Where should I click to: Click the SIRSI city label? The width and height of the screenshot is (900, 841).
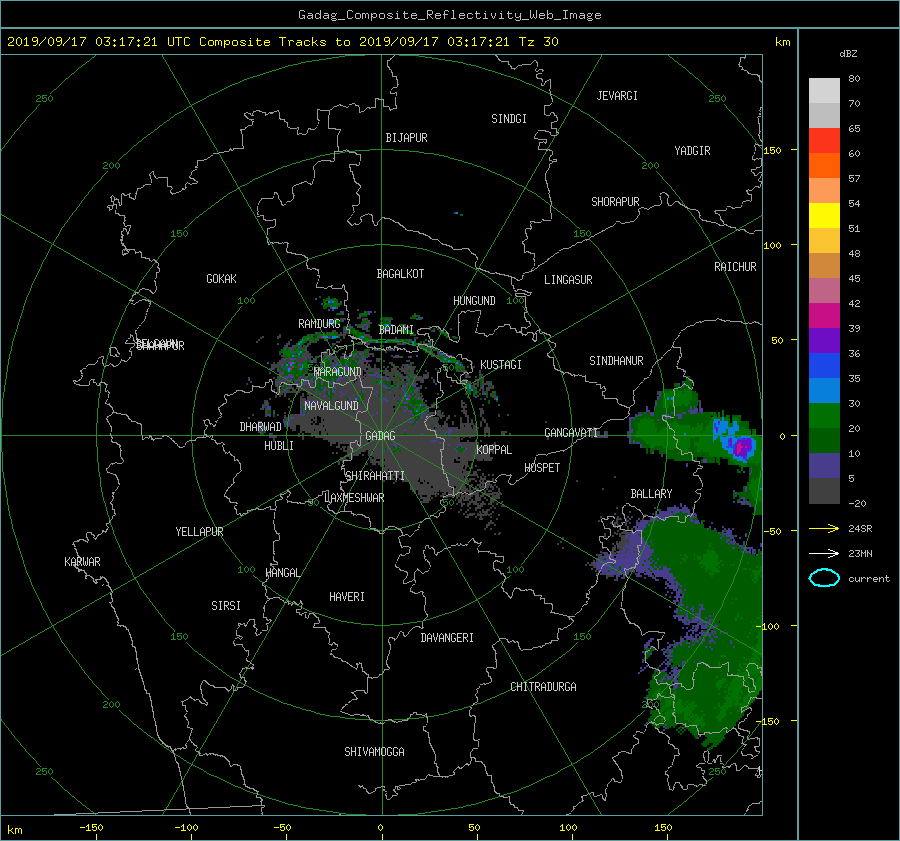(226, 606)
